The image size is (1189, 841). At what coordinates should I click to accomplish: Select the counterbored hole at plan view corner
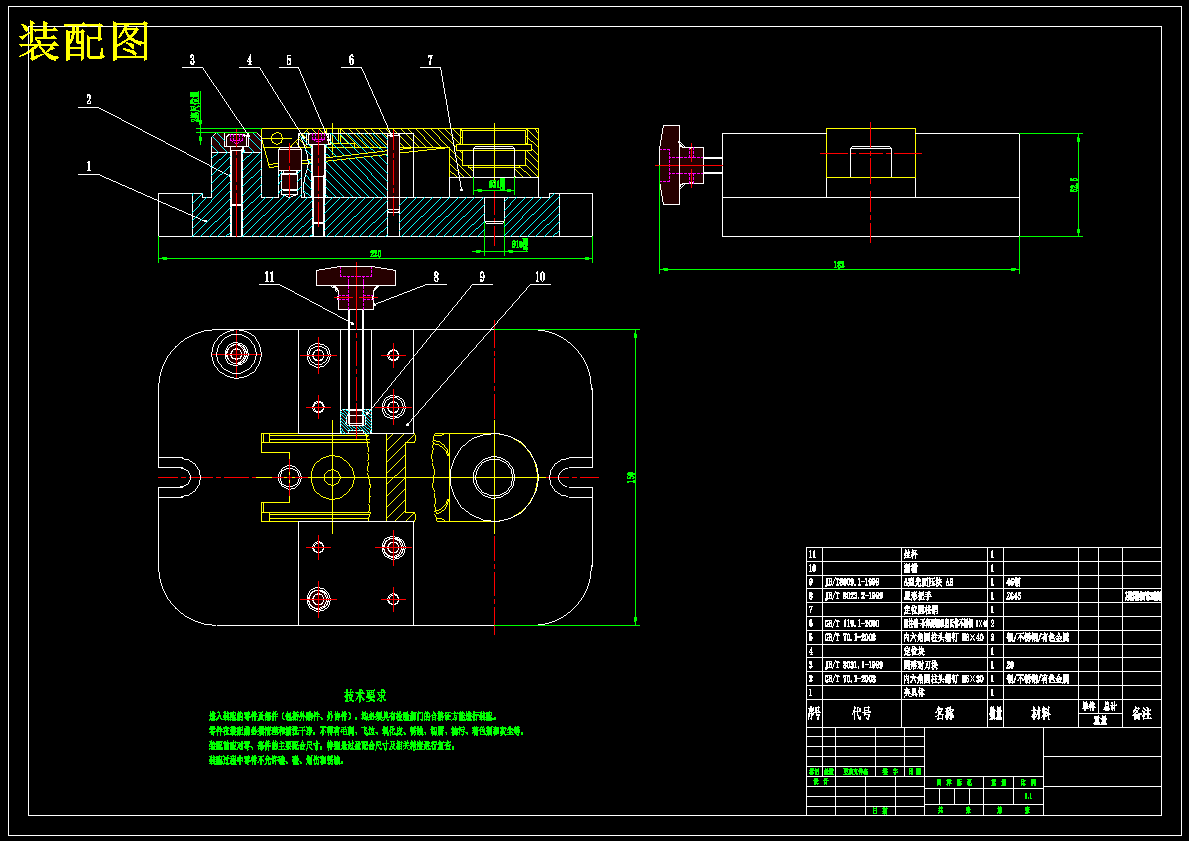[236, 353]
